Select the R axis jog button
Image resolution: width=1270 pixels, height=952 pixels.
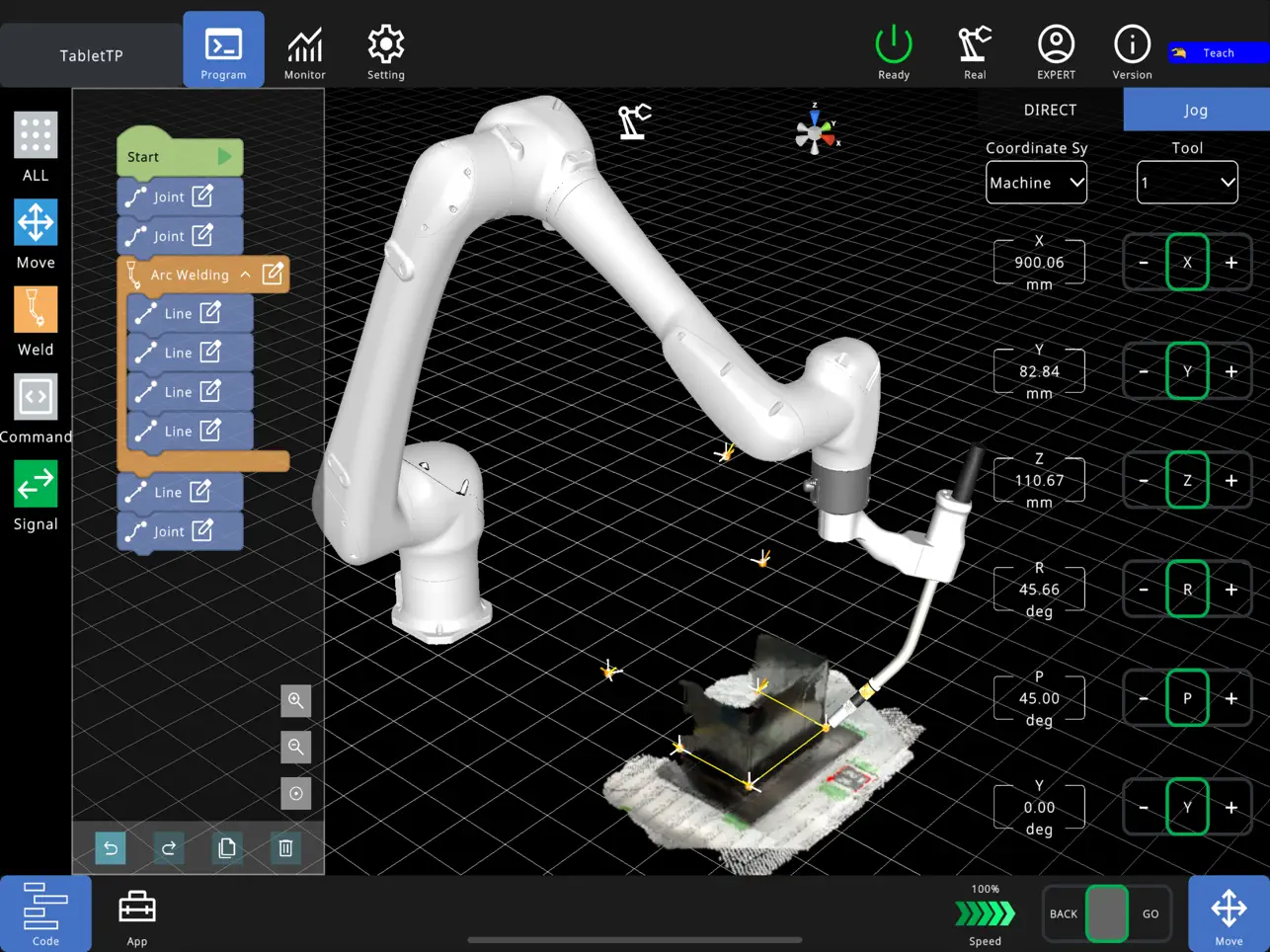click(x=1187, y=590)
